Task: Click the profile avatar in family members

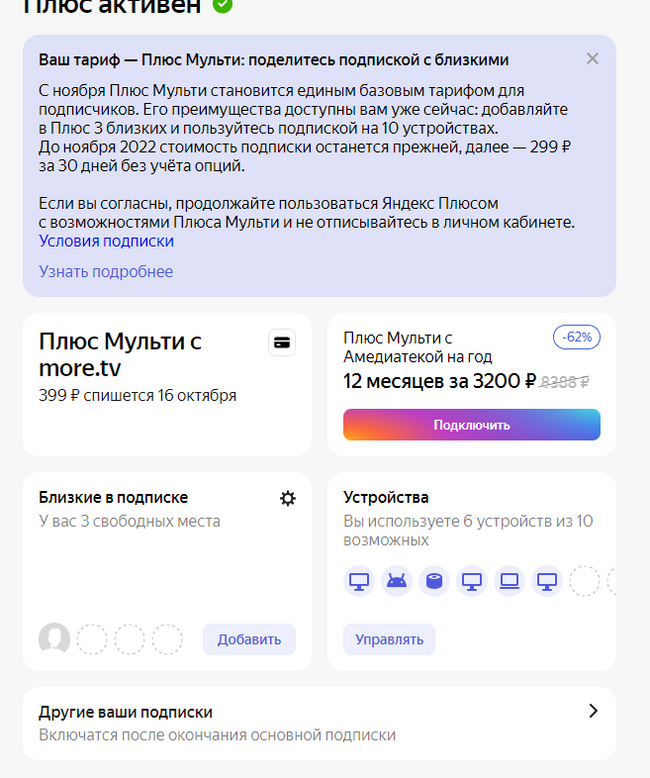Action: click(54, 639)
